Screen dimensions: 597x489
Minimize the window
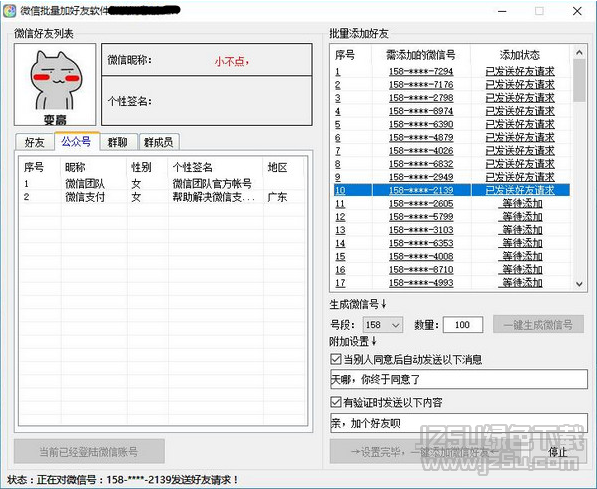coord(502,11)
